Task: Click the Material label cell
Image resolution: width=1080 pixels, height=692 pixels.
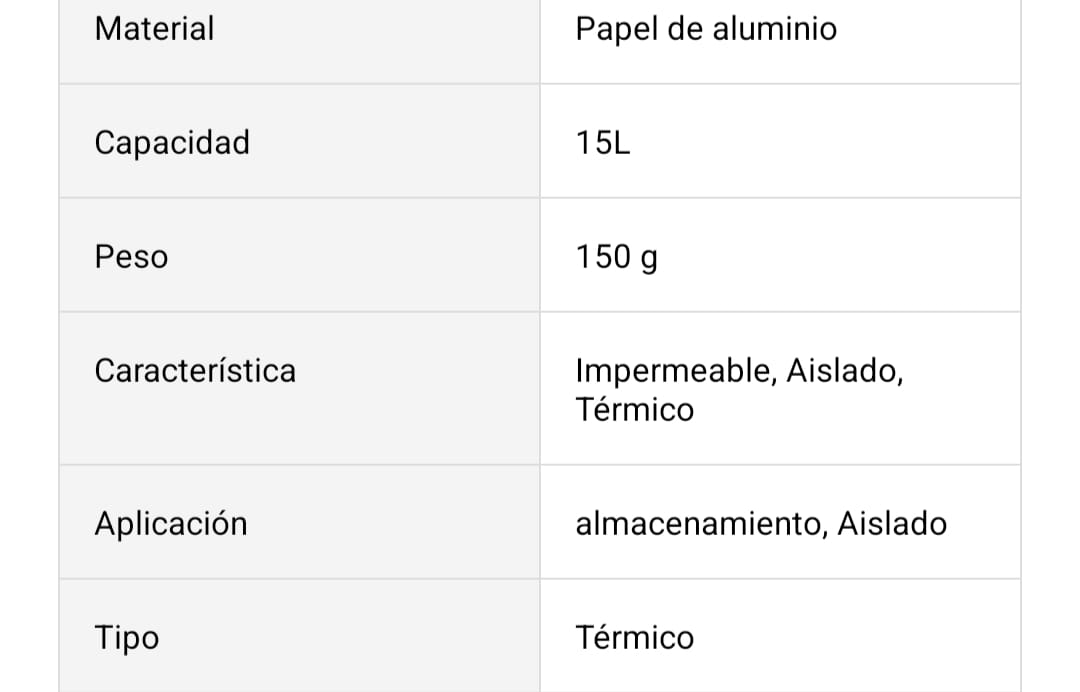Action: pos(154,28)
